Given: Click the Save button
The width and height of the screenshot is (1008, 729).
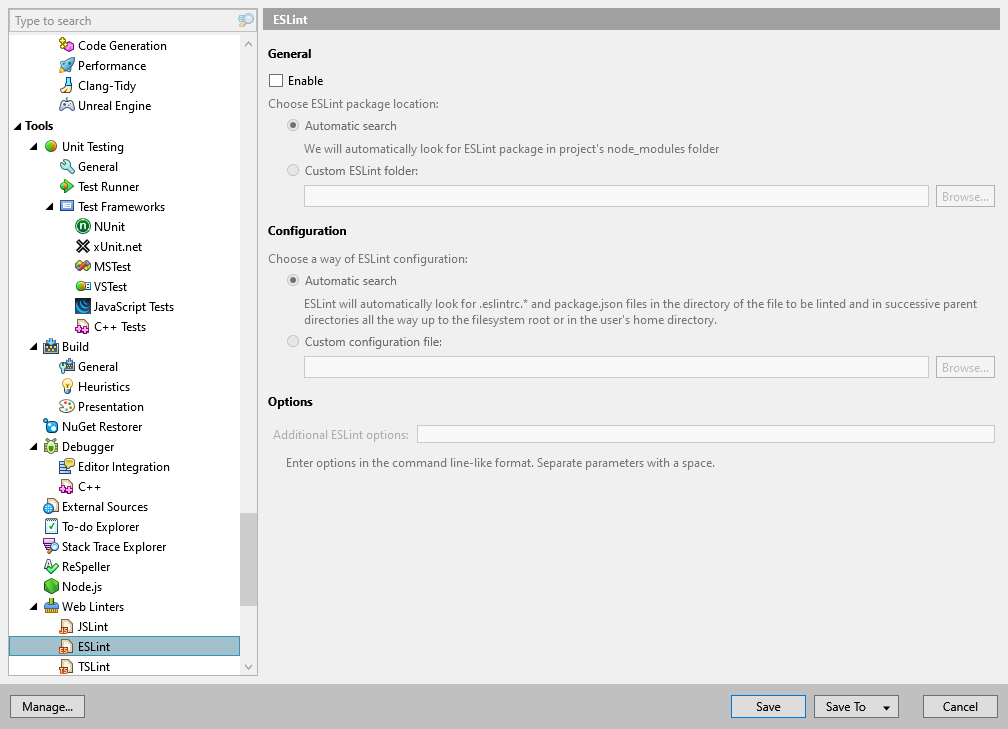Looking at the screenshot, I should pyautogui.click(x=768, y=706).
